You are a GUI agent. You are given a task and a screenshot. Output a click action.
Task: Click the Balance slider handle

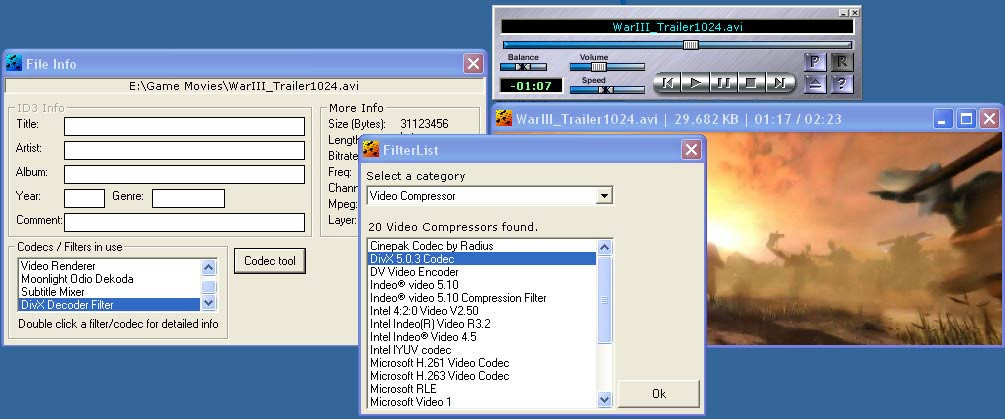click(x=523, y=67)
